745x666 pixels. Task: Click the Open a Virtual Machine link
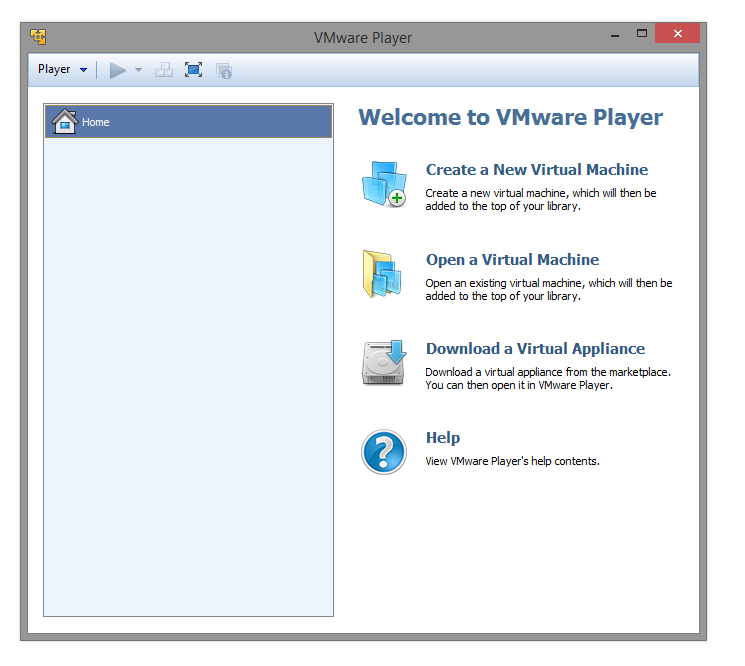point(512,260)
